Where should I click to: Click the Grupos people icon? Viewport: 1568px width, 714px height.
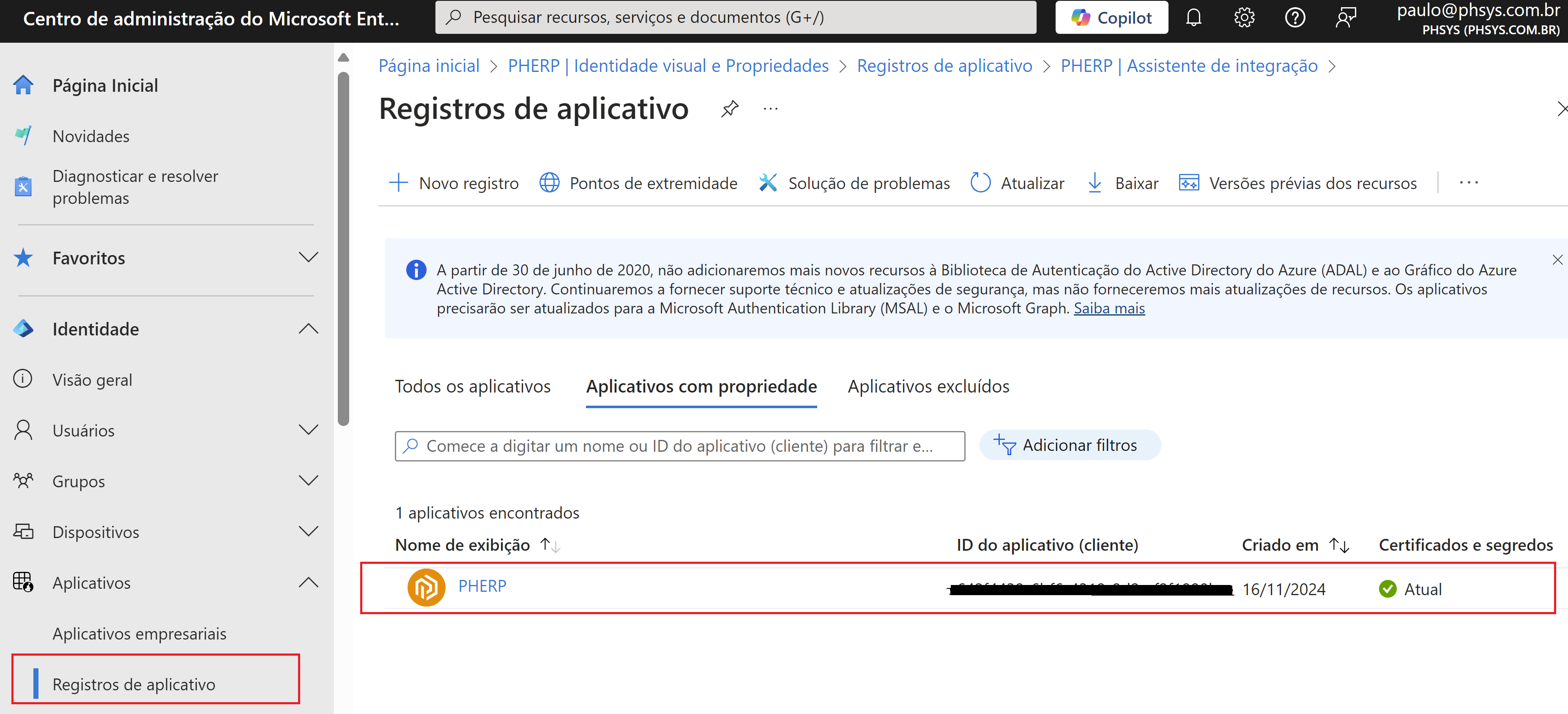tap(23, 481)
